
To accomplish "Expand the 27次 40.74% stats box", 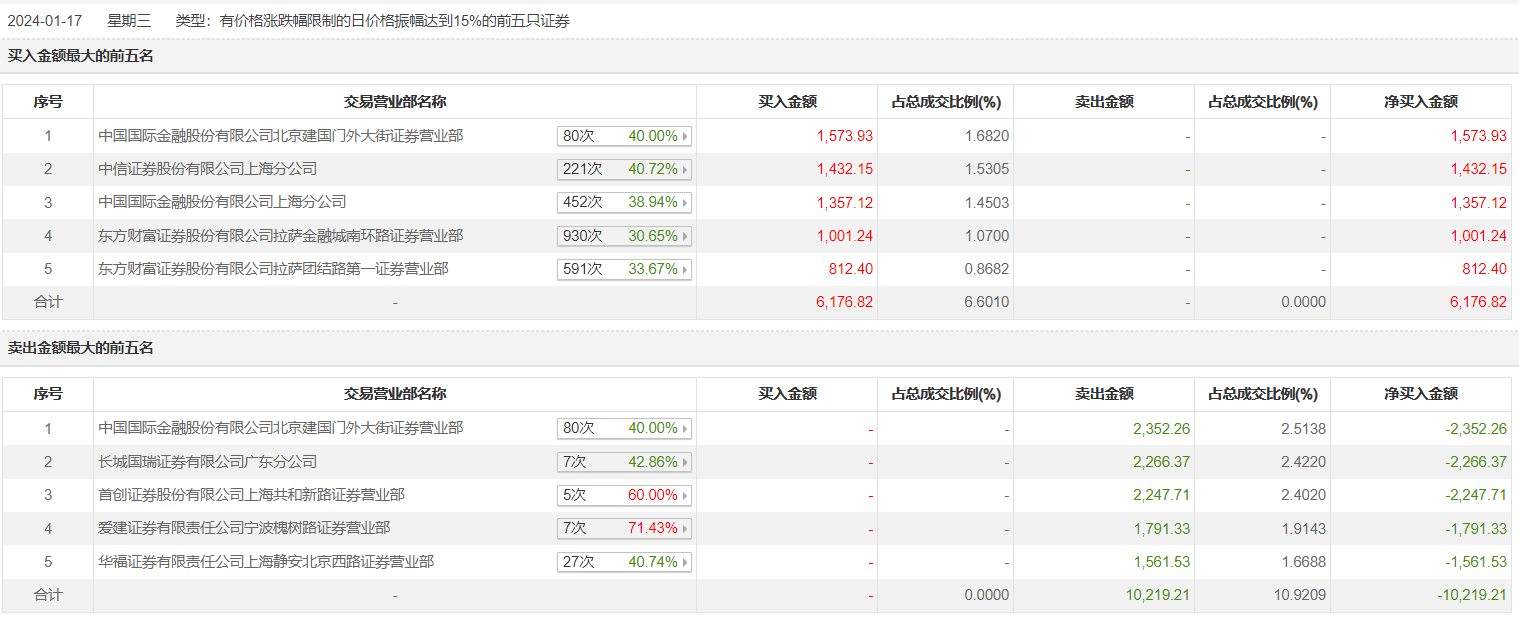I will coord(624,562).
